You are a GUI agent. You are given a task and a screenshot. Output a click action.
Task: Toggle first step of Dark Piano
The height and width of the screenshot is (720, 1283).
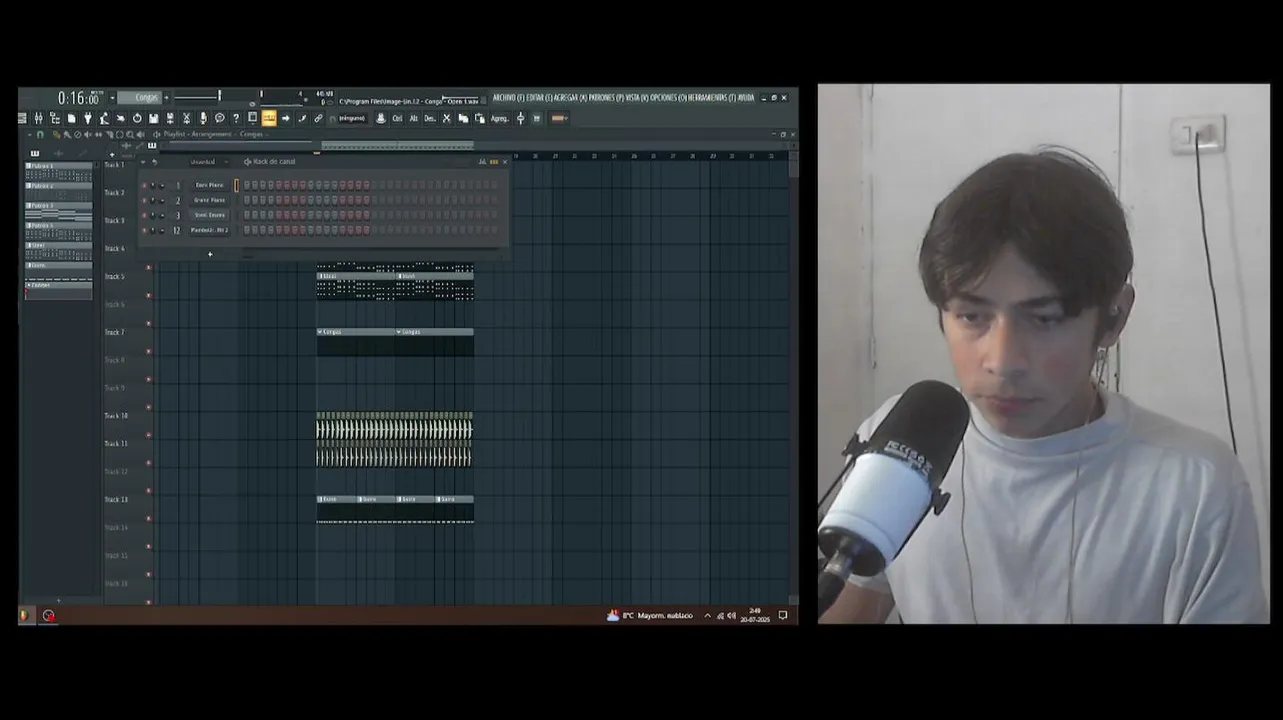pos(247,185)
